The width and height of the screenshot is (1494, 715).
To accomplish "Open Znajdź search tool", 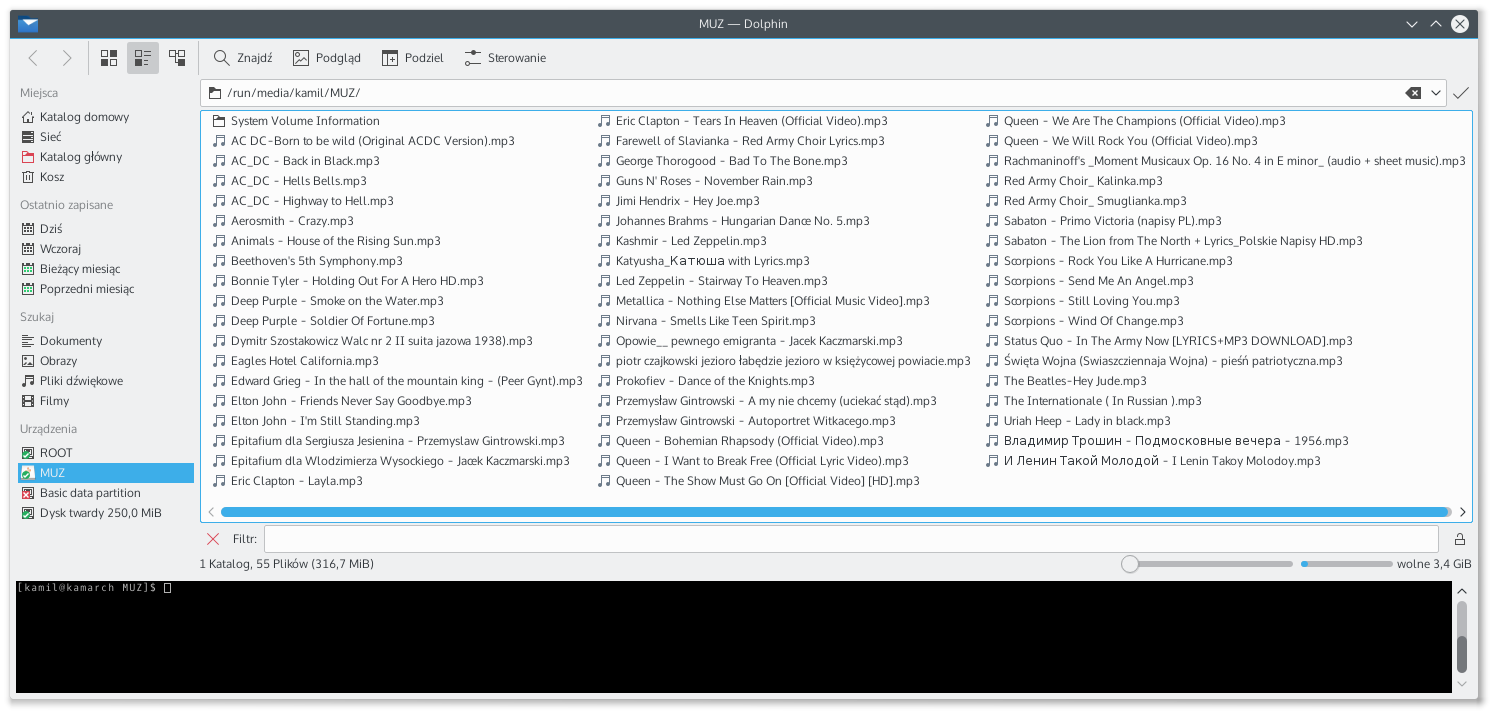I will pyautogui.click(x=243, y=58).
